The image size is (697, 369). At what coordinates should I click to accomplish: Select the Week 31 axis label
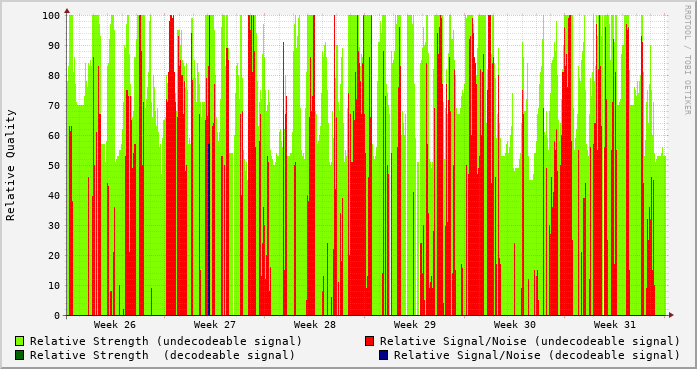[x=615, y=325]
